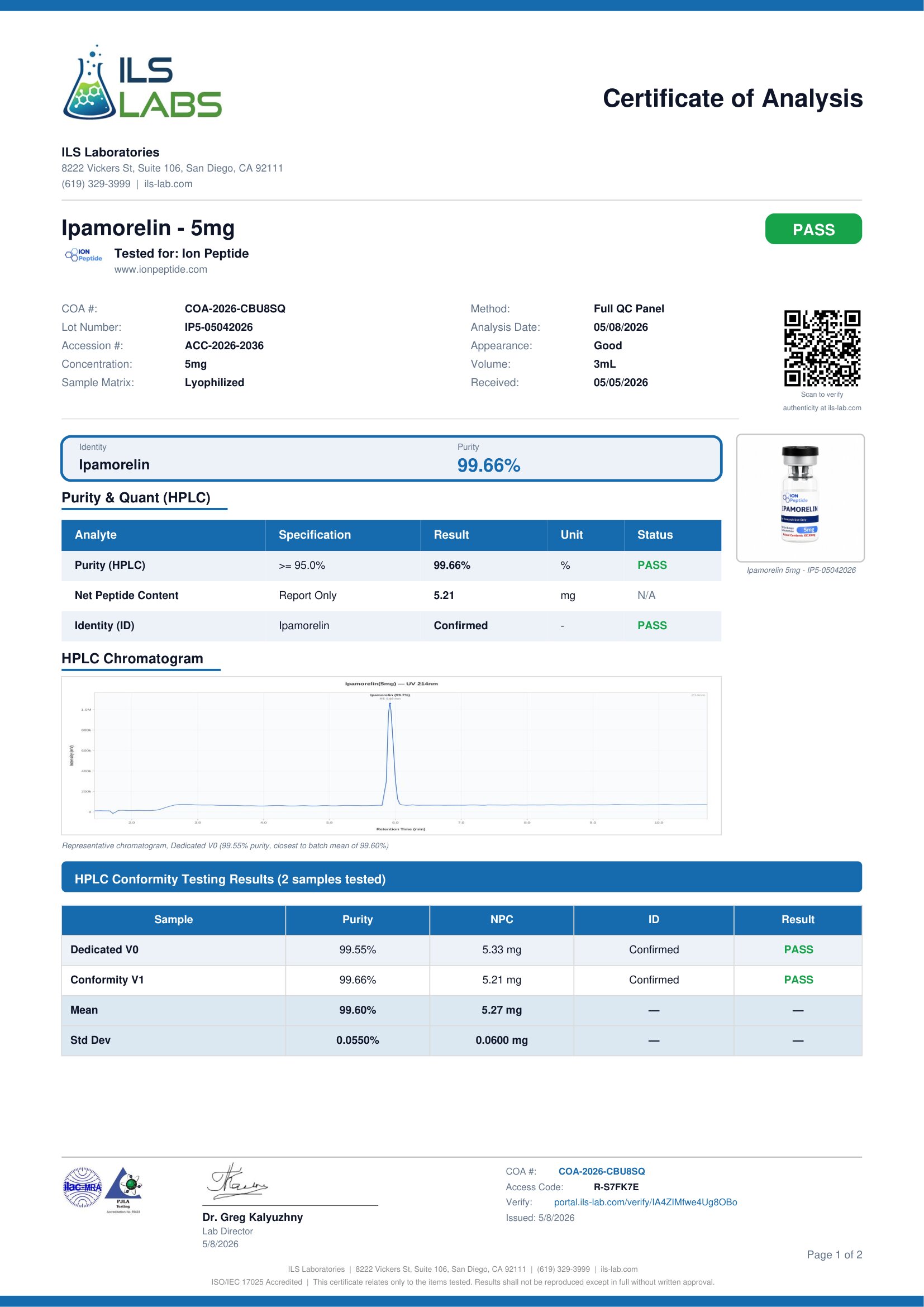924x1307 pixels.
Task: Click the Certificate of Analysis title
Action: coord(733,98)
